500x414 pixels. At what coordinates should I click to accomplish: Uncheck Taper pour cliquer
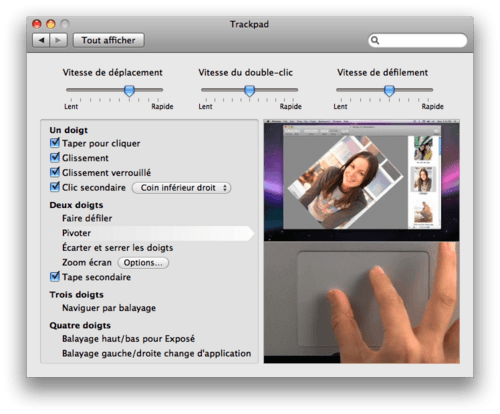(x=55, y=143)
